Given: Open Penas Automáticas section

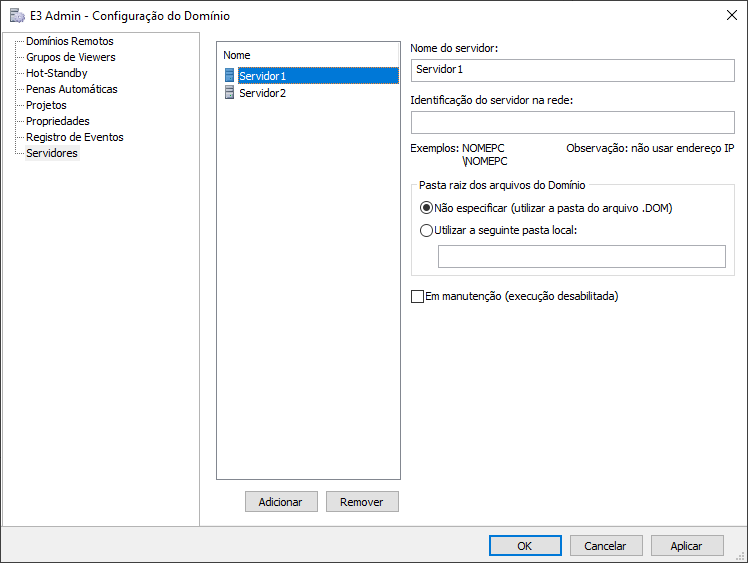Looking at the screenshot, I should tap(71, 89).
